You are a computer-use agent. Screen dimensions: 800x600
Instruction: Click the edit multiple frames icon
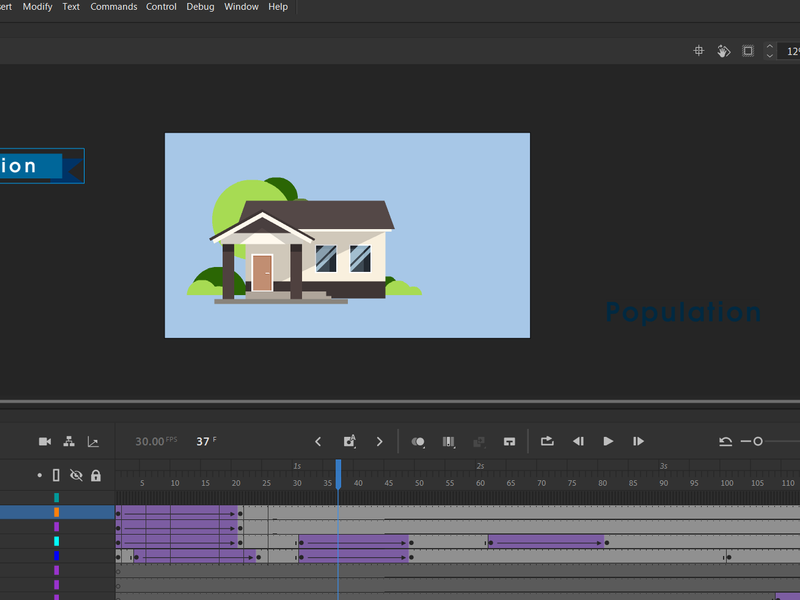pyautogui.click(x=449, y=441)
